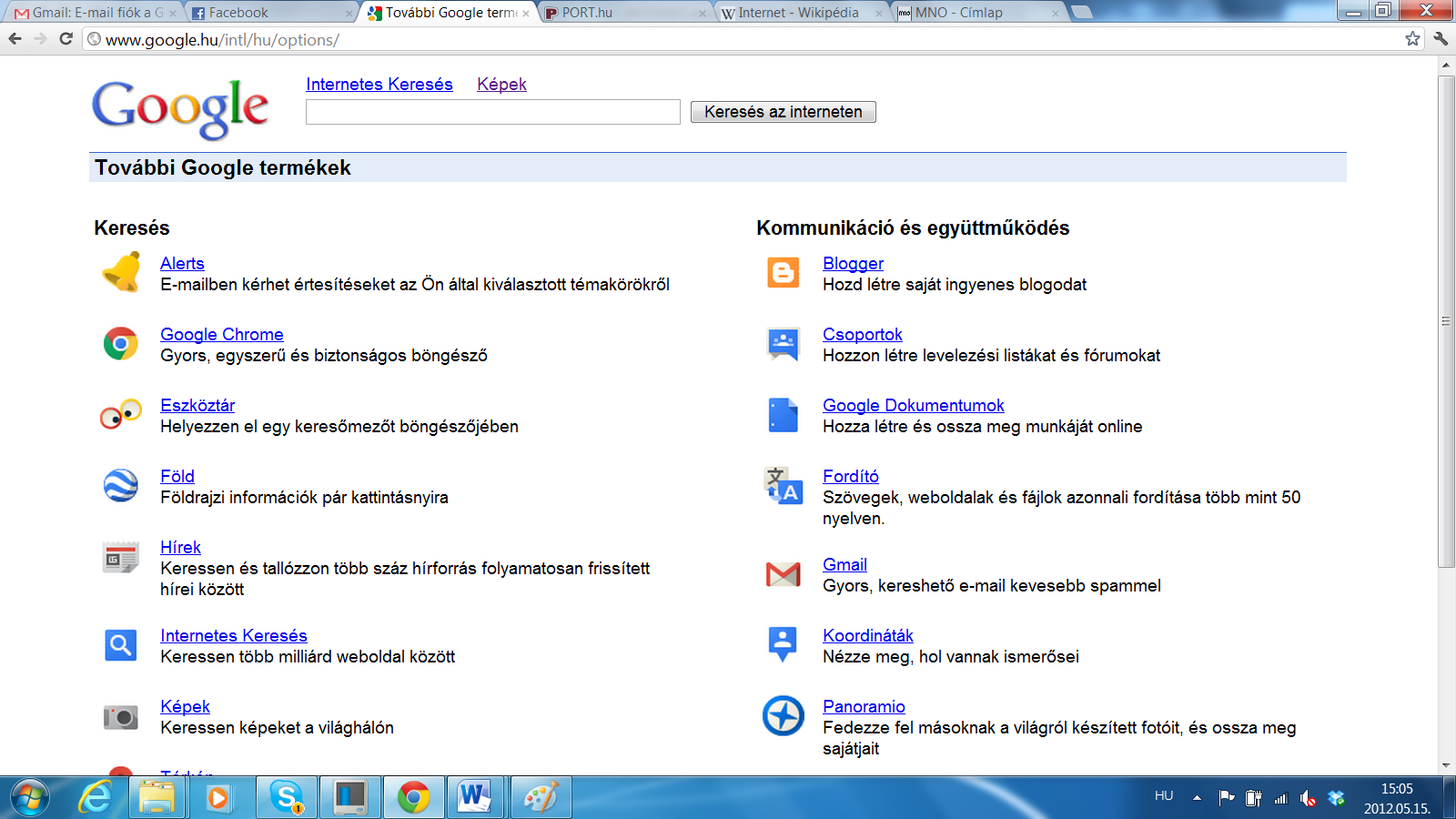The width and height of the screenshot is (1456, 819).
Task: Open the Blogger link
Action: [x=854, y=263]
